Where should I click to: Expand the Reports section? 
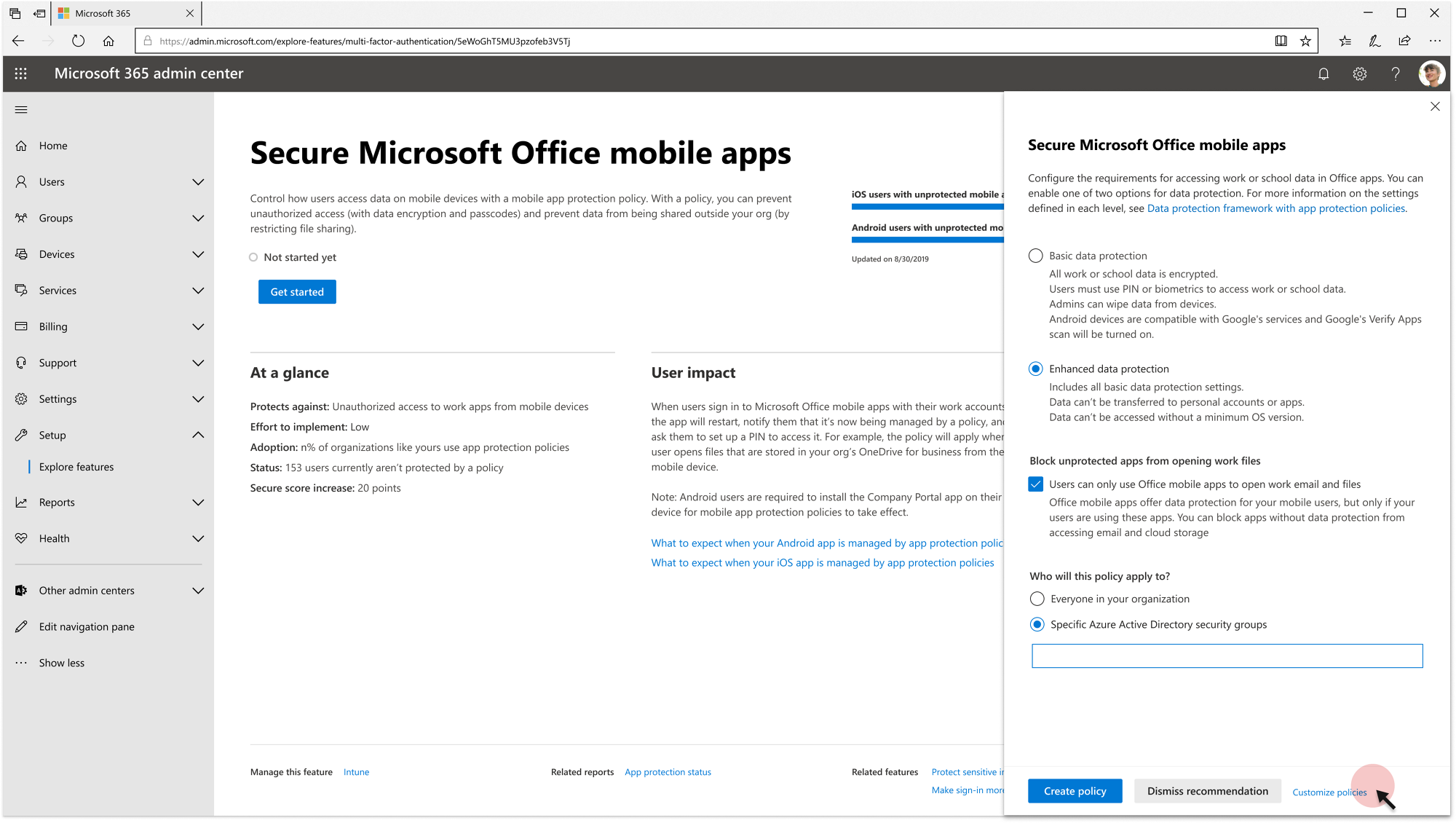pyautogui.click(x=198, y=502)
